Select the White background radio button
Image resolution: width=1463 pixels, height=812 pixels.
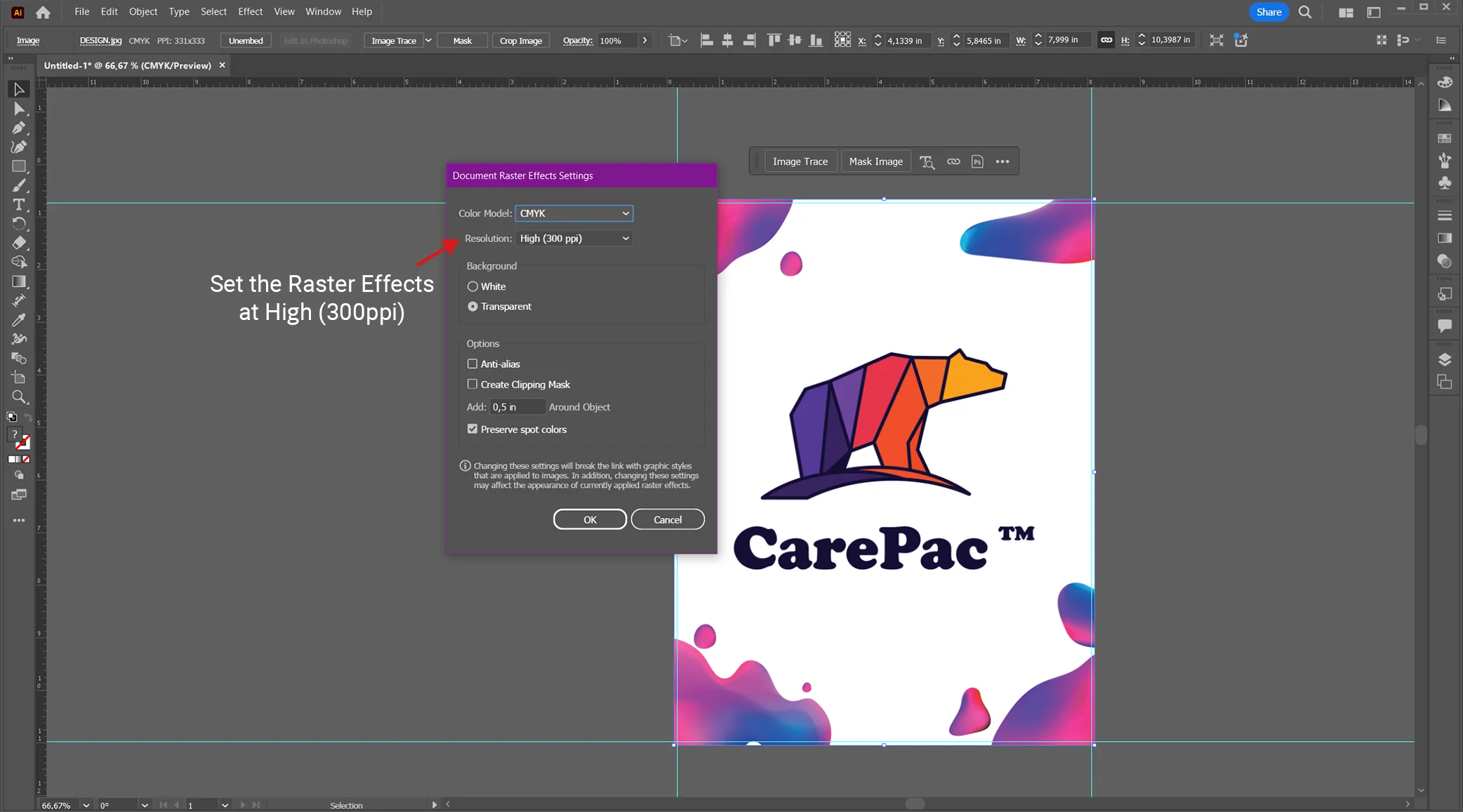tap(472, 286)
